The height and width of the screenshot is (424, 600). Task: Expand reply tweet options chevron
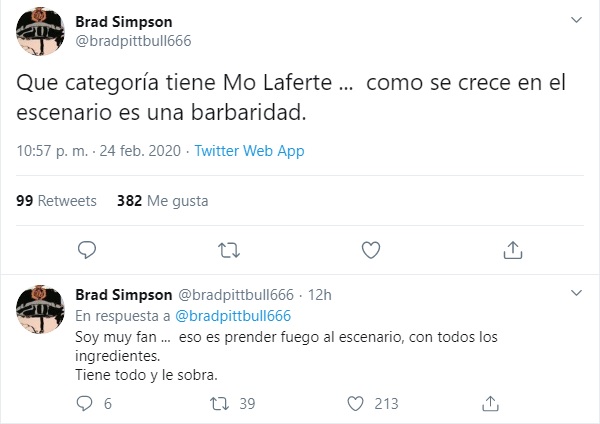(x=575, y=293)
